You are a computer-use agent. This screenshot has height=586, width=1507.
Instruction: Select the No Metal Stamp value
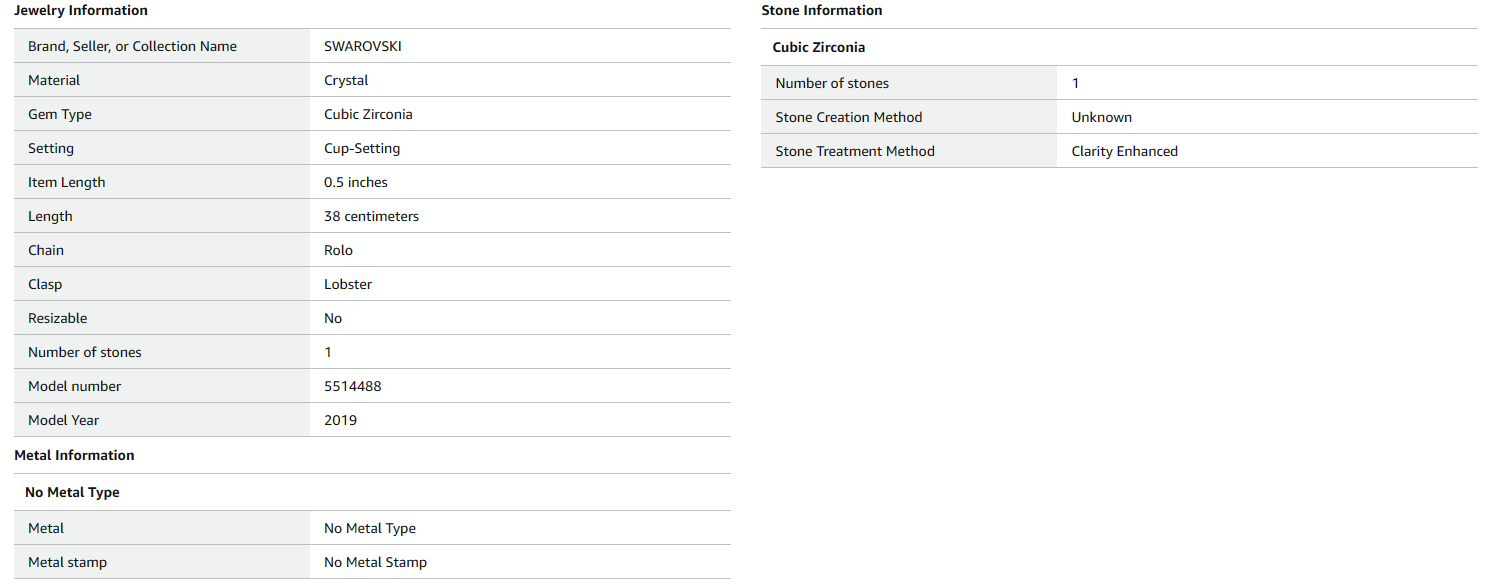point(375,562)
